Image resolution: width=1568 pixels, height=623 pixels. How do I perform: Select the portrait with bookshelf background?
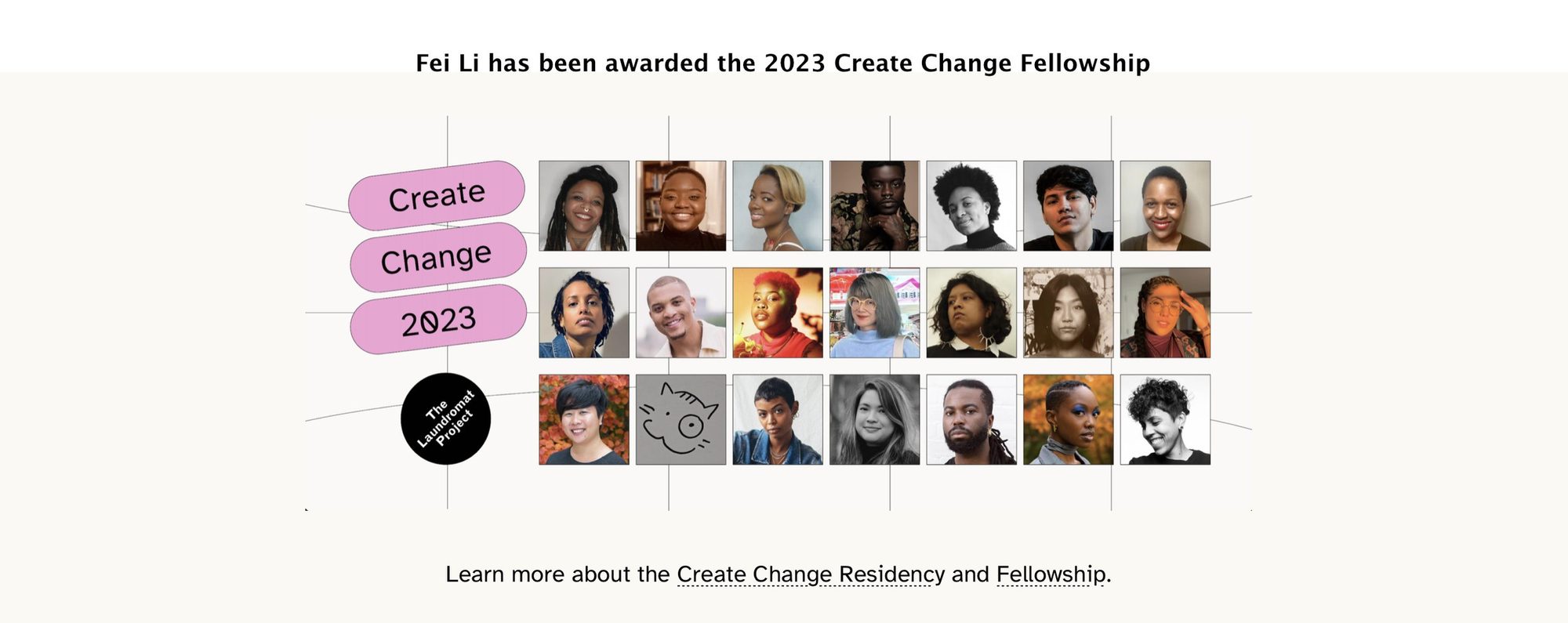pos(681,206)
